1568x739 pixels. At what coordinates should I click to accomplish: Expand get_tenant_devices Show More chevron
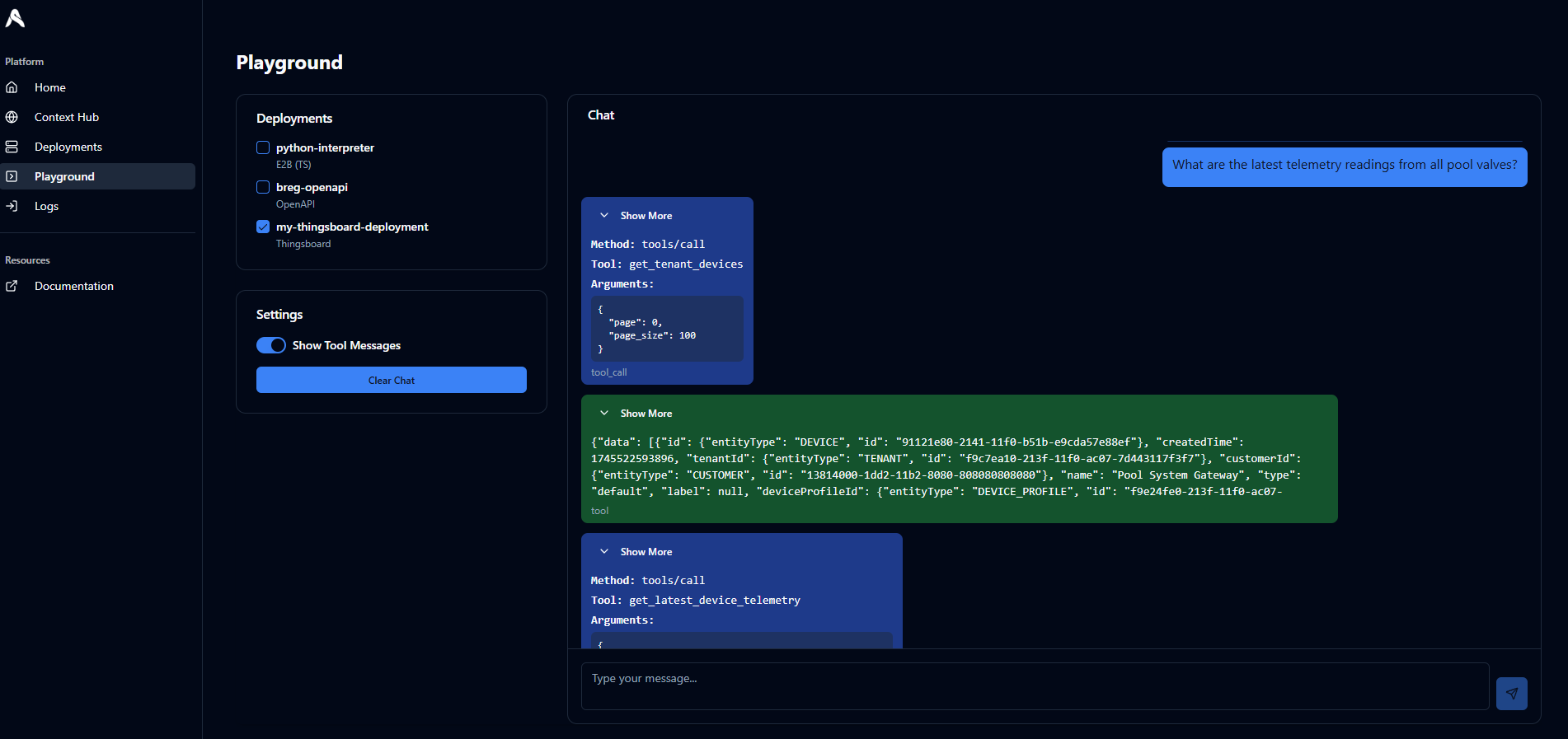604,215
